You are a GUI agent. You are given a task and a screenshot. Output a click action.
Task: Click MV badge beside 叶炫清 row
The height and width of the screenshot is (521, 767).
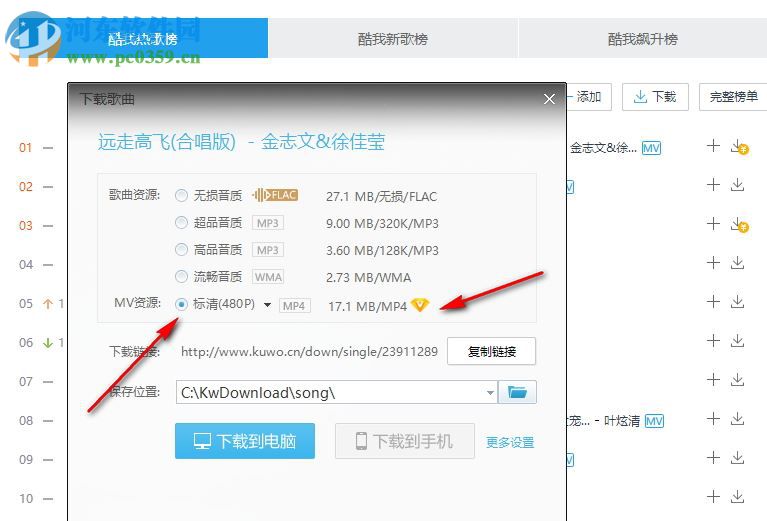[654, 421]
